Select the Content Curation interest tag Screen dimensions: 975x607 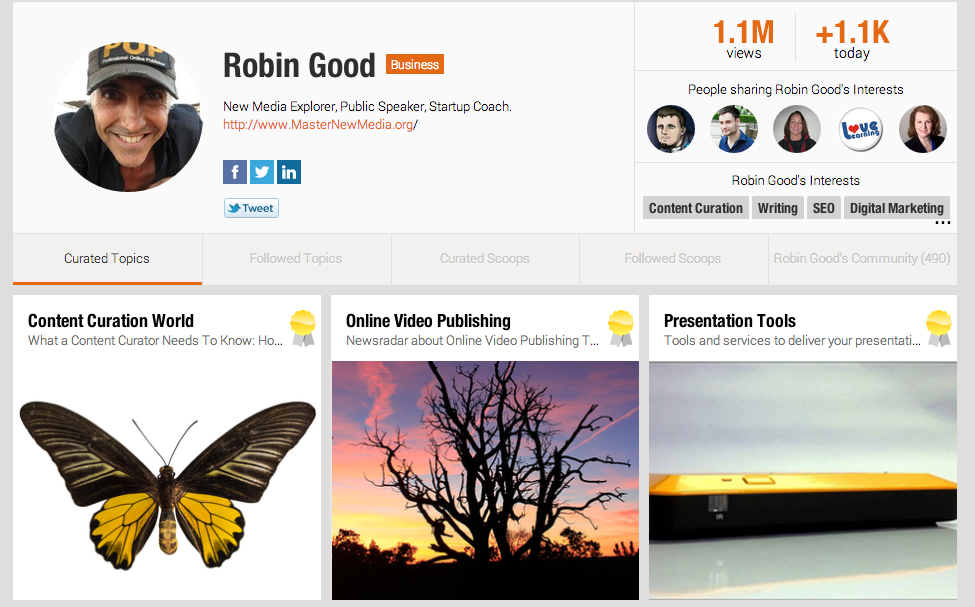pyautogui.click(x=696, y=208)
